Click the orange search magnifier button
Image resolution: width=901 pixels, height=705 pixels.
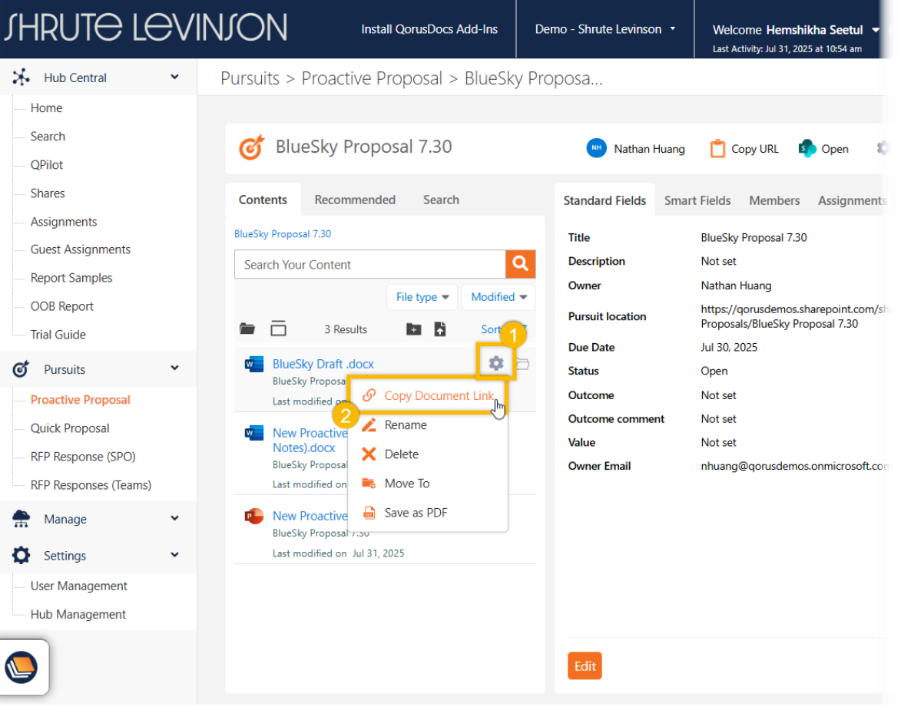pos(520,264)
